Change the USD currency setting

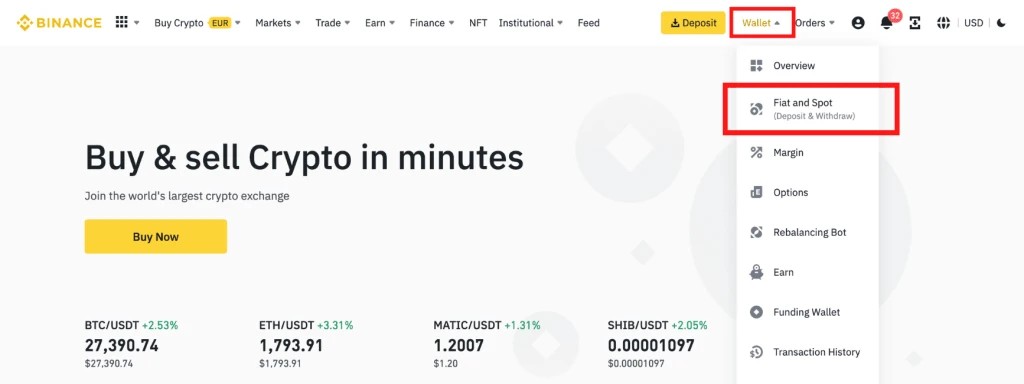pyautogui.click(x=974, y=23)
